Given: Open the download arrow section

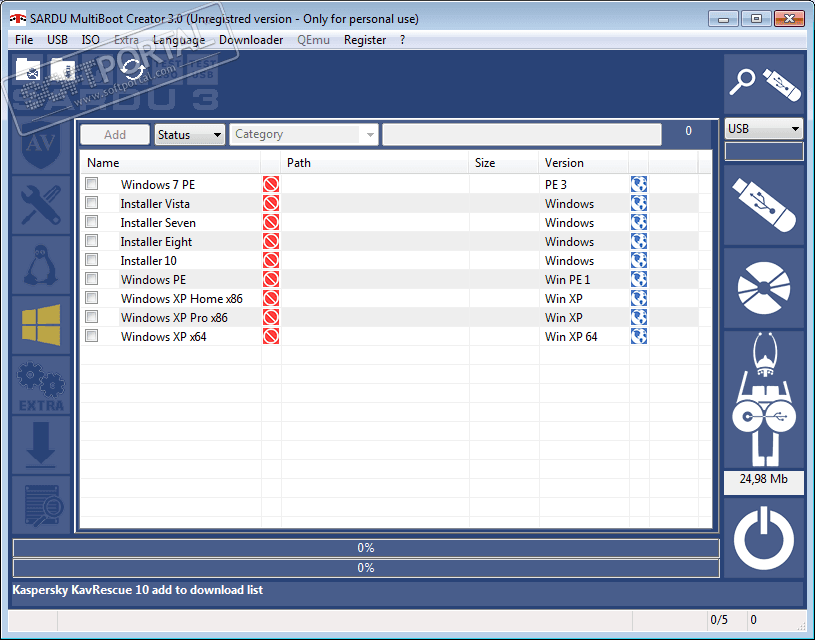Looking at the screenshot, I should (41, 445).
